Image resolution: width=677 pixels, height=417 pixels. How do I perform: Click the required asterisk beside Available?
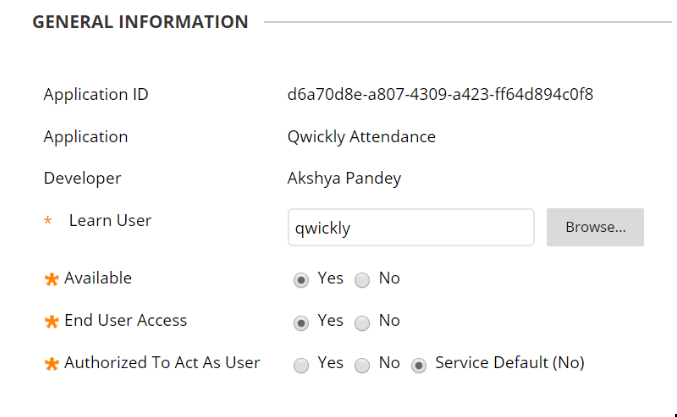[51, 279]
